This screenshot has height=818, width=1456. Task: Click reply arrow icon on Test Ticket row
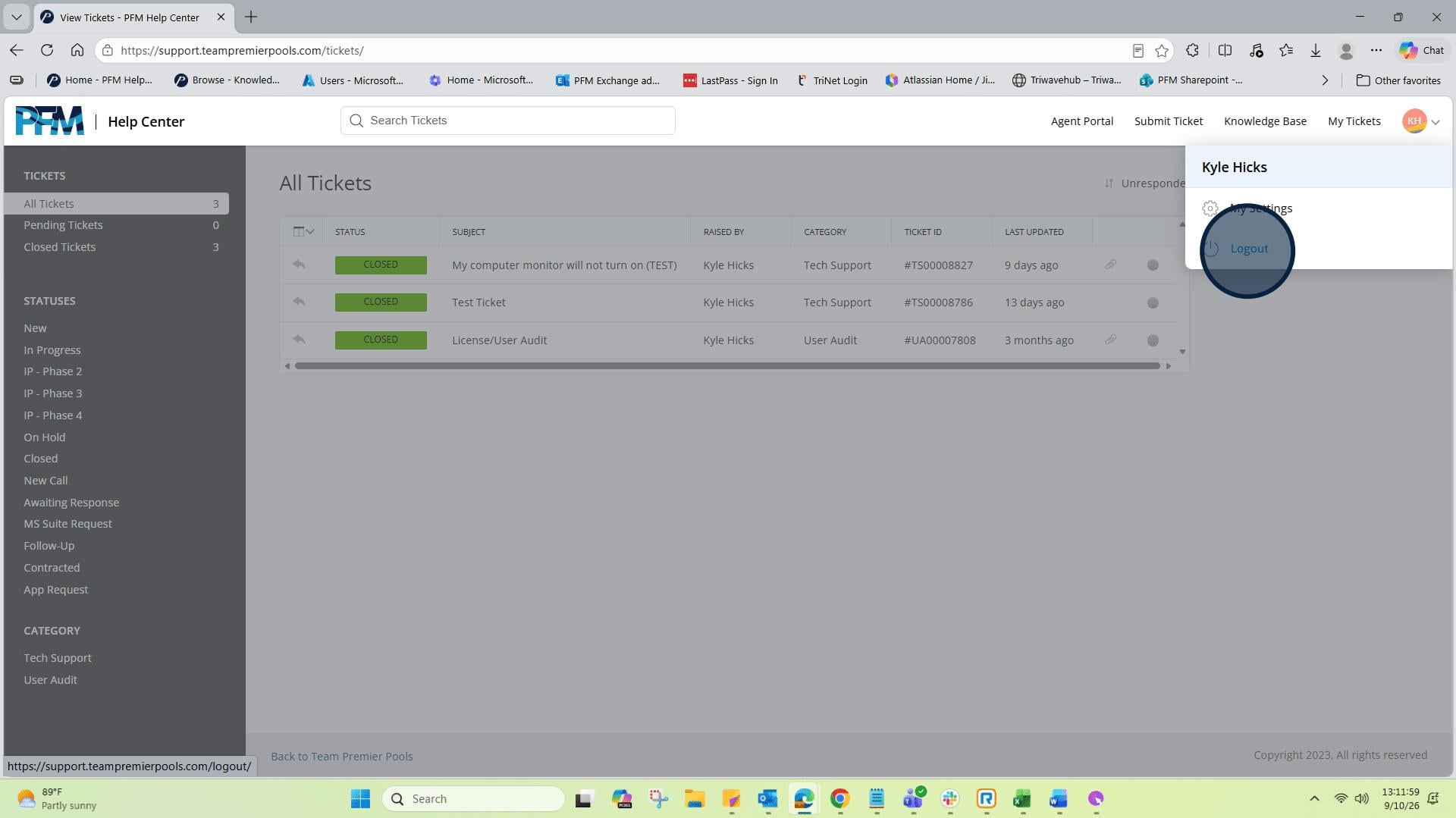tap(299, 302)
